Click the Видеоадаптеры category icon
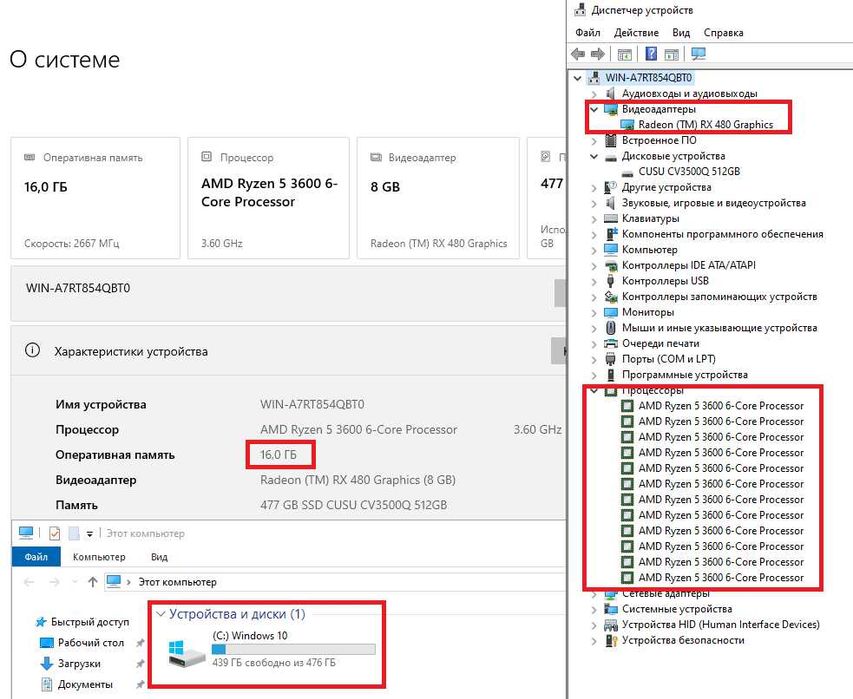Viewport: 853px width, 699px height. pos(611,109)
